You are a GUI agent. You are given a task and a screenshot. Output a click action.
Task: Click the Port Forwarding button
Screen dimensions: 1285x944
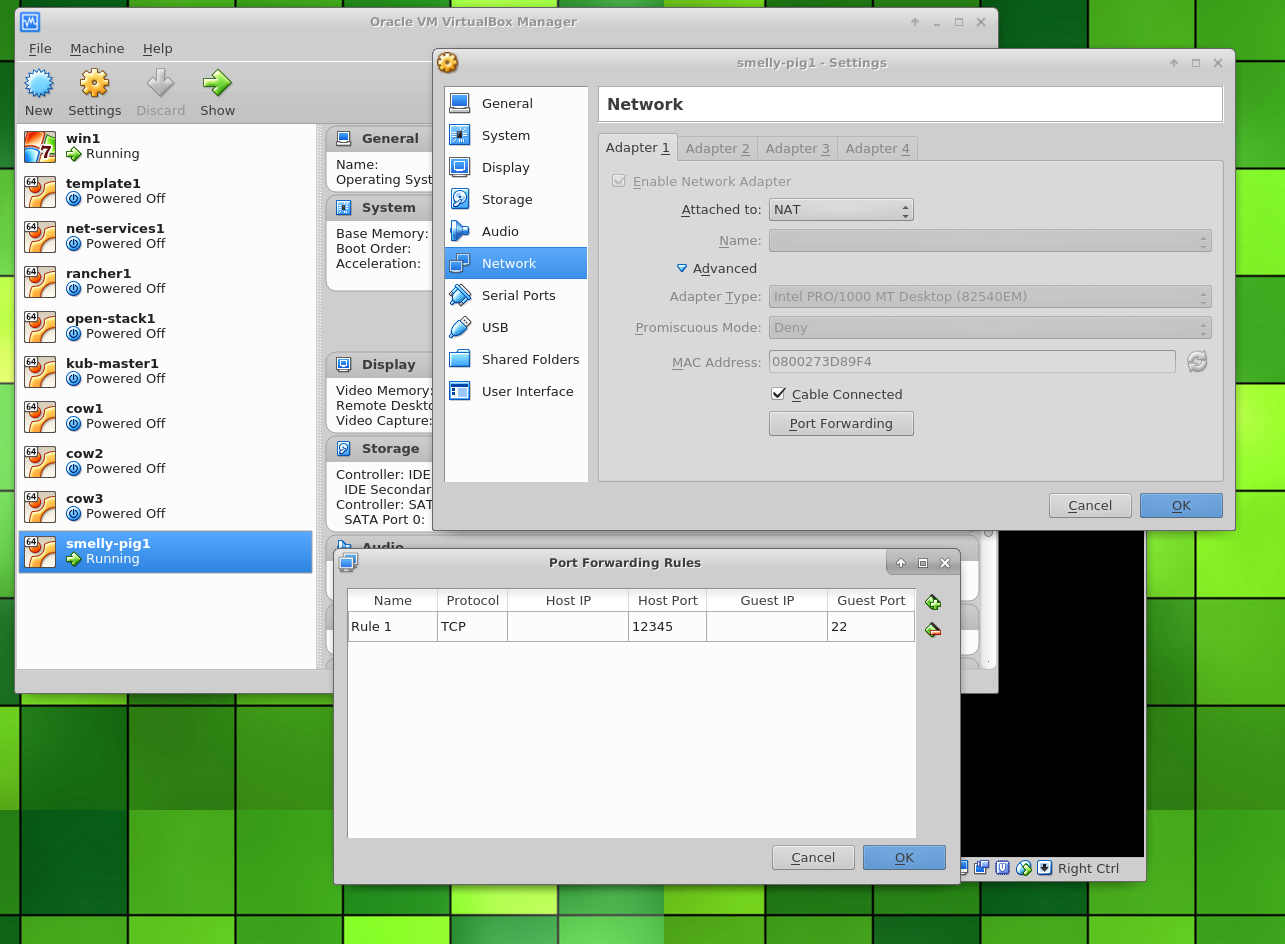click(x=841, y=424)
